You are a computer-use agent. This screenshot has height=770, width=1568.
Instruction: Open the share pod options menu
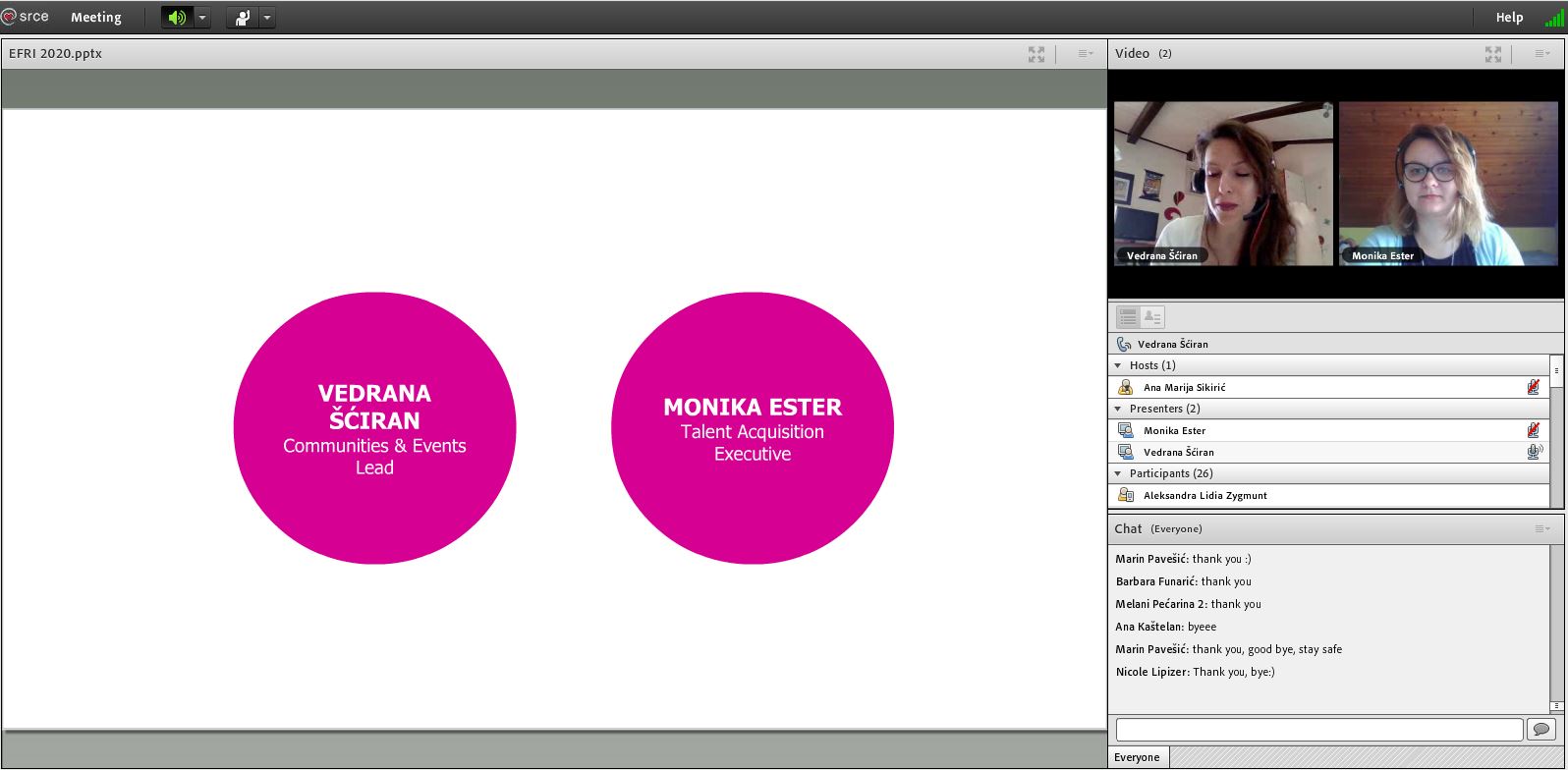(x=1086, y=54)
